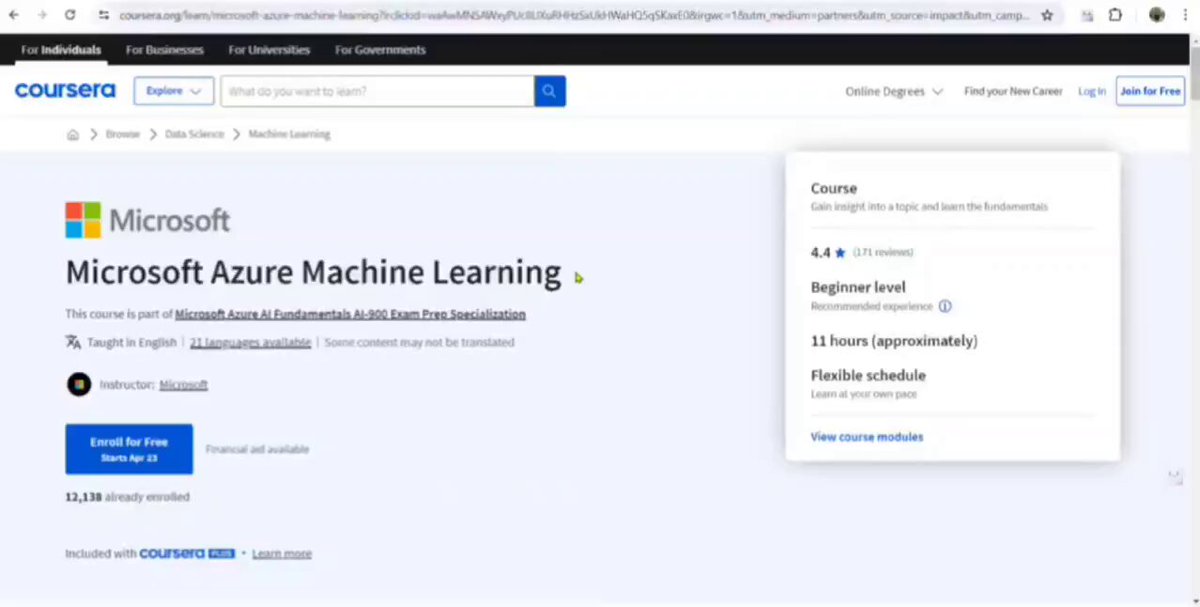Screen dimensions: 1200x607
Task: Open the Online Degrees dropdown
Action: 894,91
